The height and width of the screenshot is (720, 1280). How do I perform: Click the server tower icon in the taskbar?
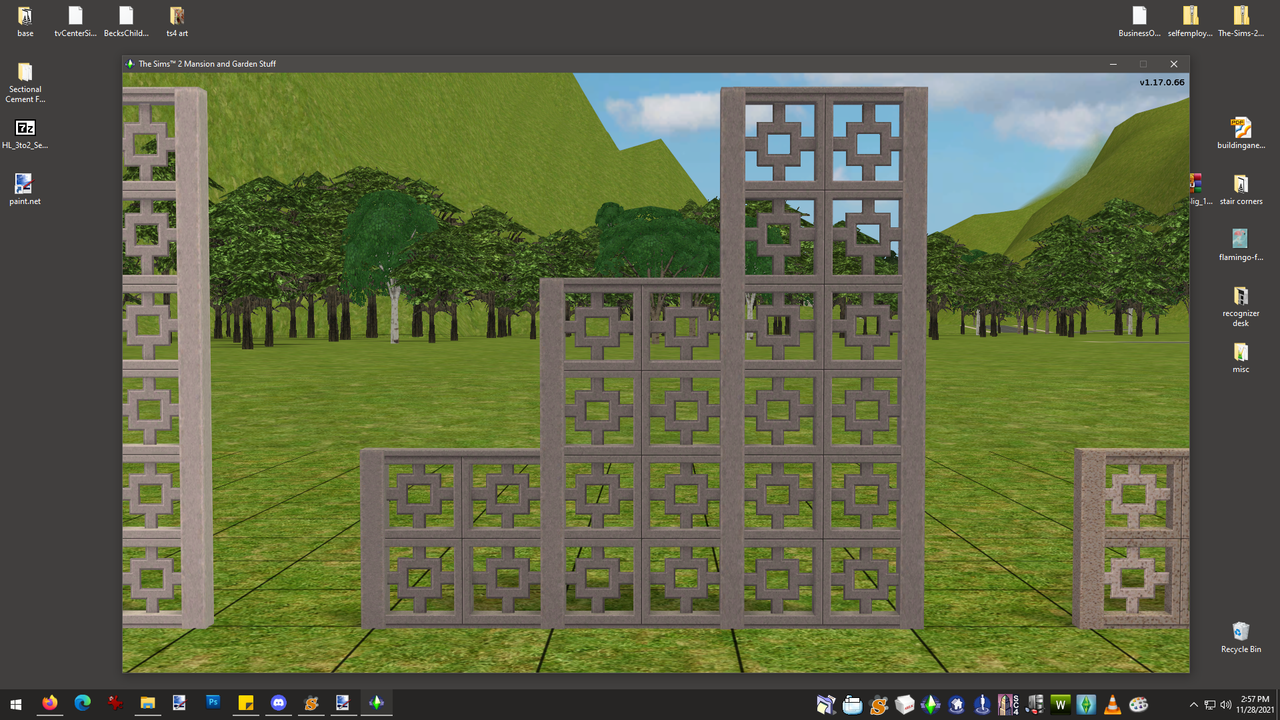point(1034,704)
